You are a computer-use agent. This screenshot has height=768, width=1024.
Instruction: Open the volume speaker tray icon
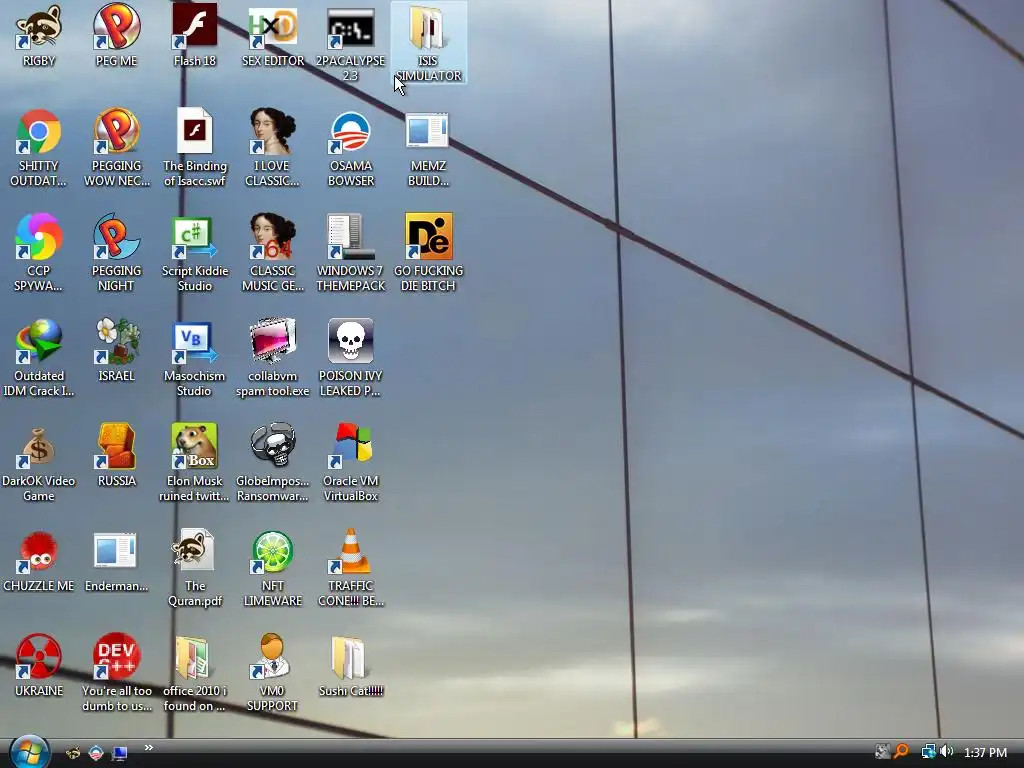(x=946, y=752)
